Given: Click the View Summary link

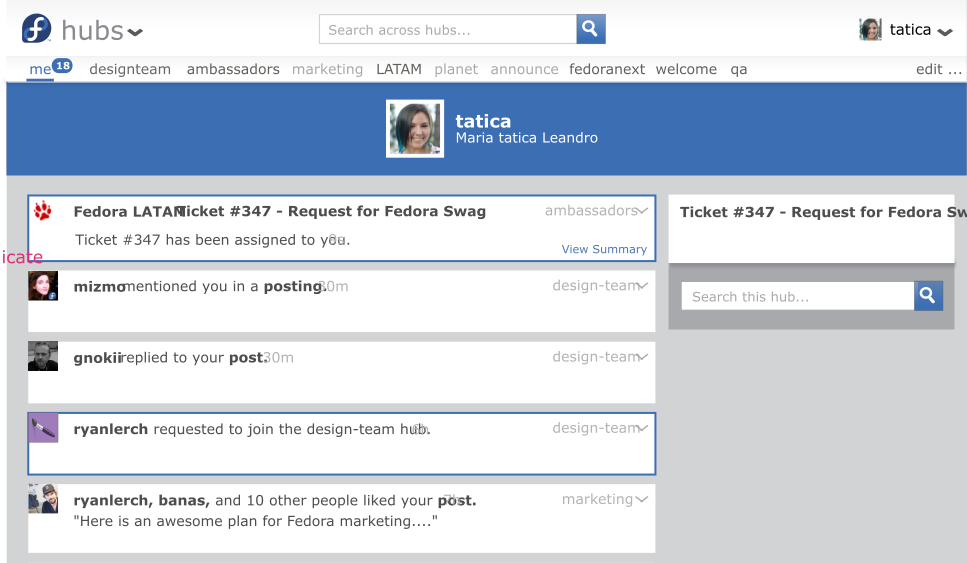Looking at the screenshot, I should [x=604, y=249].
